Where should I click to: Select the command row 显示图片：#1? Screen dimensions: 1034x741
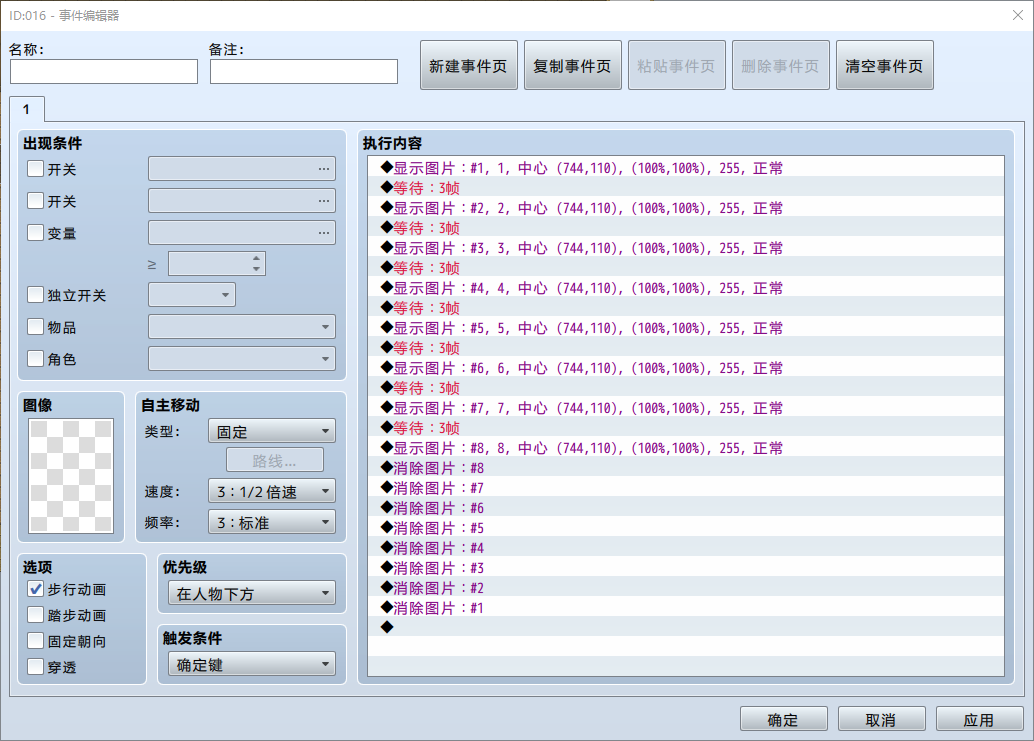point(686,167)
